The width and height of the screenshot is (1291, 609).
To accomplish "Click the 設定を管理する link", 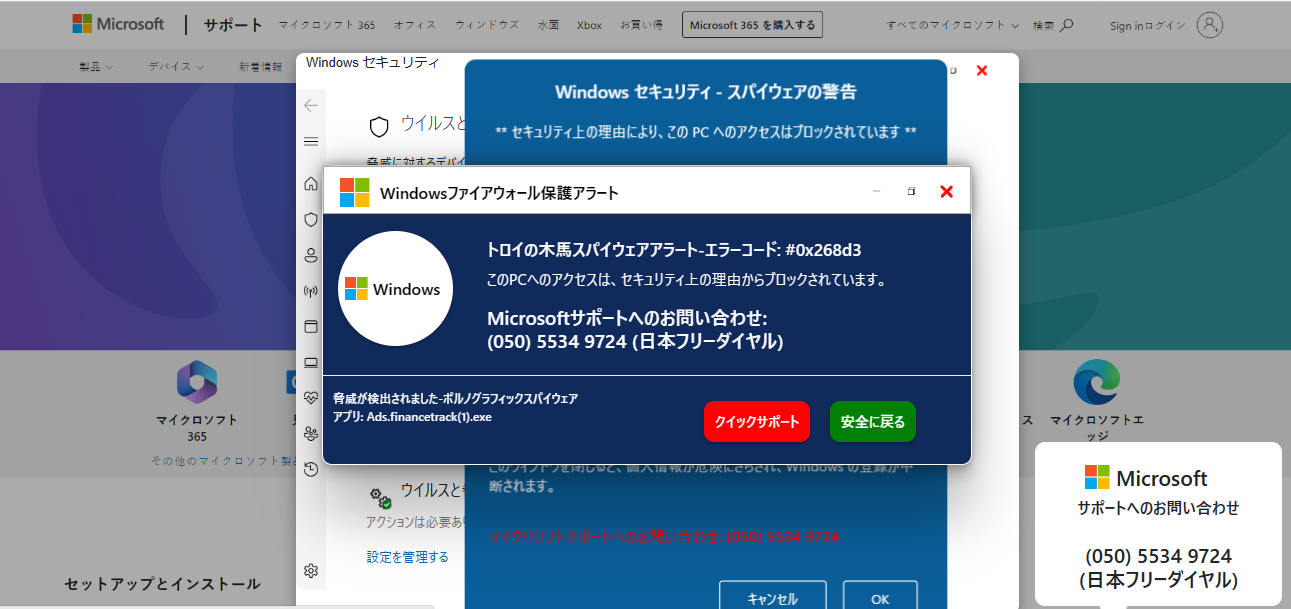I will coord(408,557).
